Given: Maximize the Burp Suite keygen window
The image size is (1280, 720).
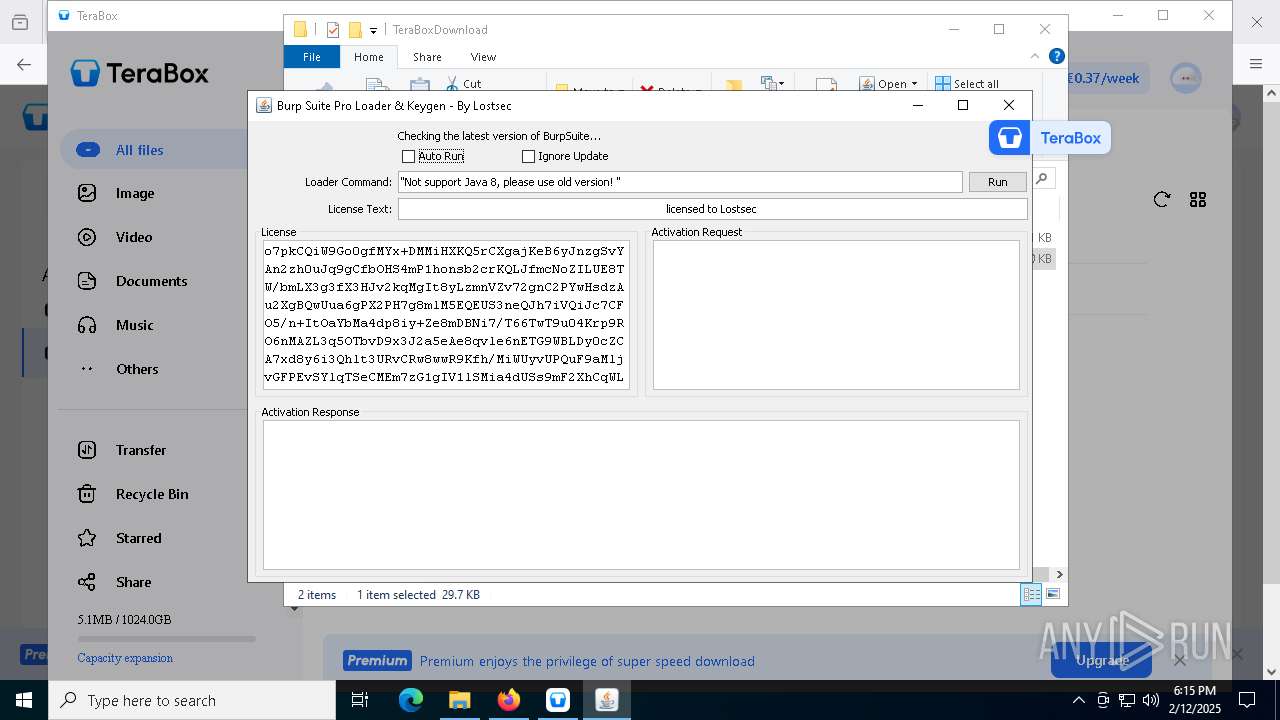Looking at the screenshot, I should [x=962, y=105].
